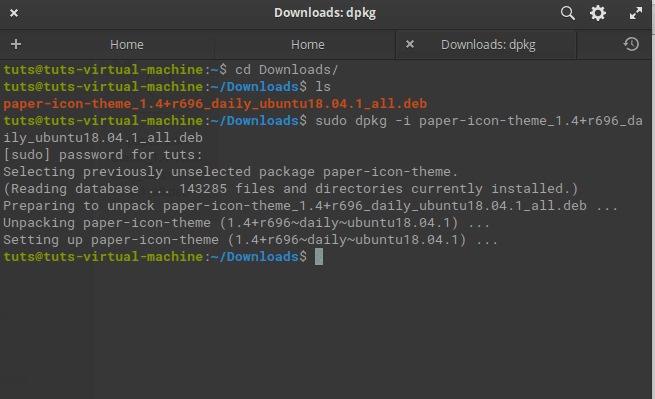Close the Downloads: dpkg tab

(410, 44)
